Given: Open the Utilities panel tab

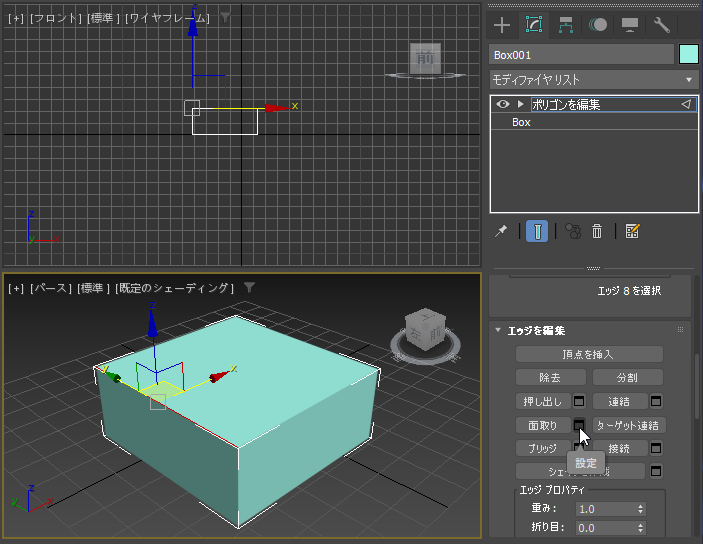Looking at the screenshot, I should click(x=661, y=25).
